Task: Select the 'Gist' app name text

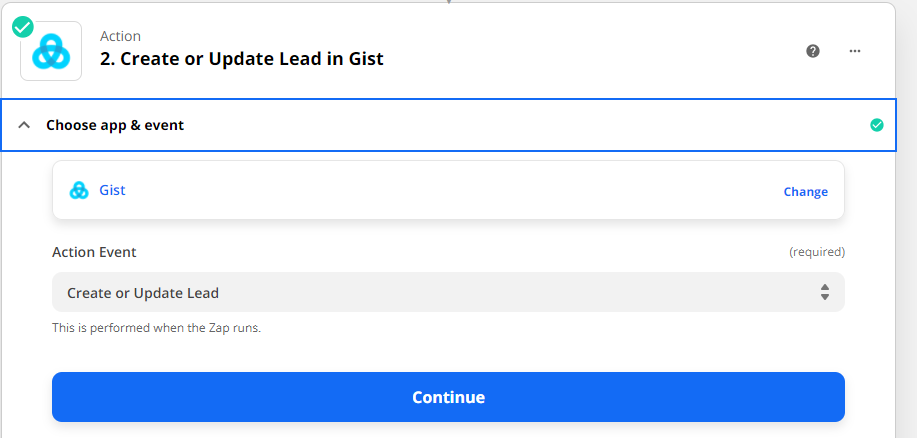Action: click(112, 190)
